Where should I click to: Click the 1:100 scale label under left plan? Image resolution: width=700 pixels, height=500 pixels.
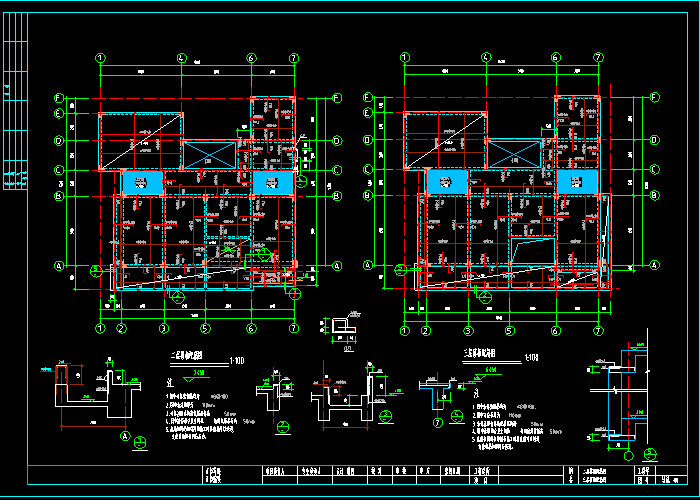click(236, 359)
